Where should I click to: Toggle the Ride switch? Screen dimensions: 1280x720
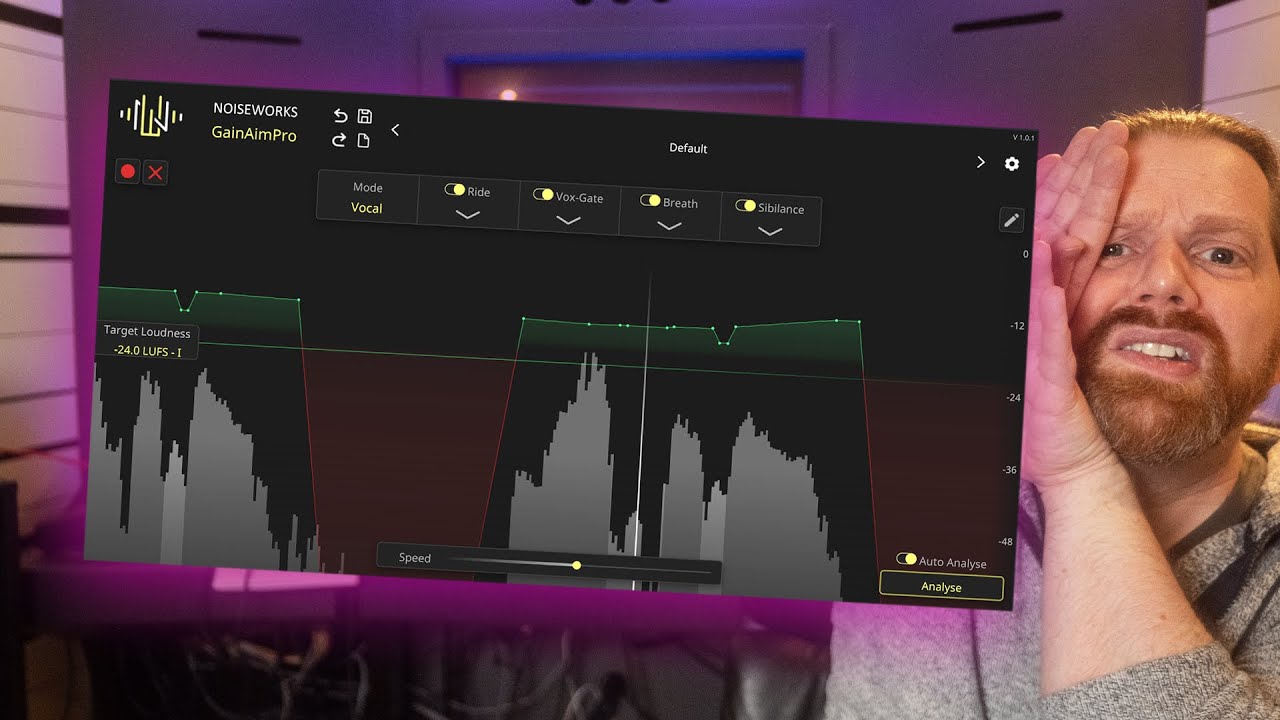(x=455, y=190)
